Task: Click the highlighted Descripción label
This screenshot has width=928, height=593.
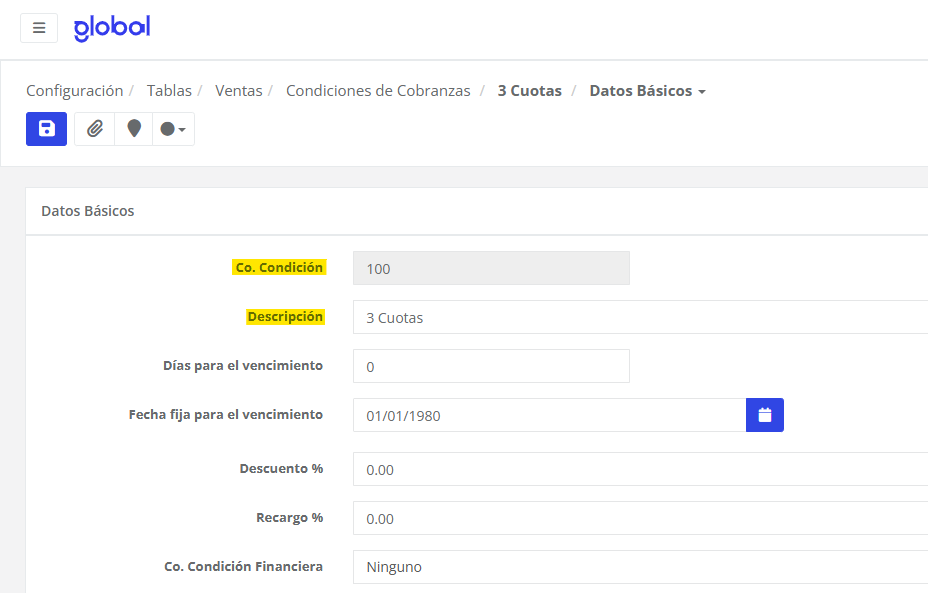Action: (285, 317)
